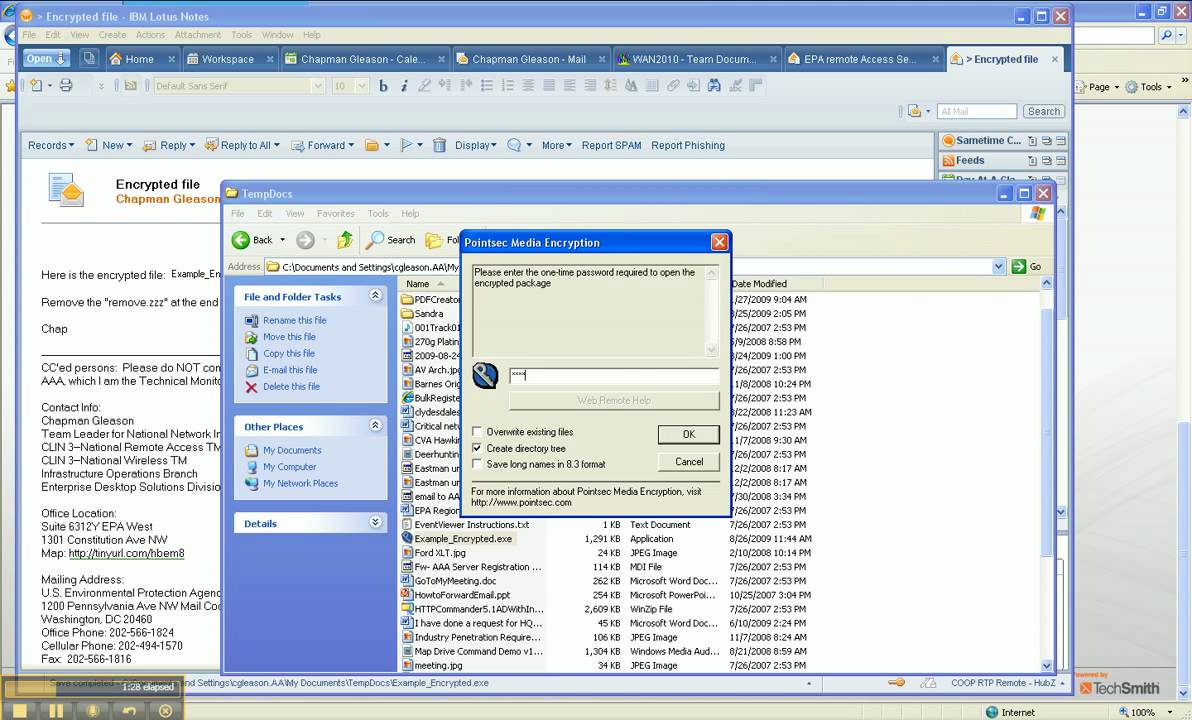Expand the Reply dropdown

point(169,145)
